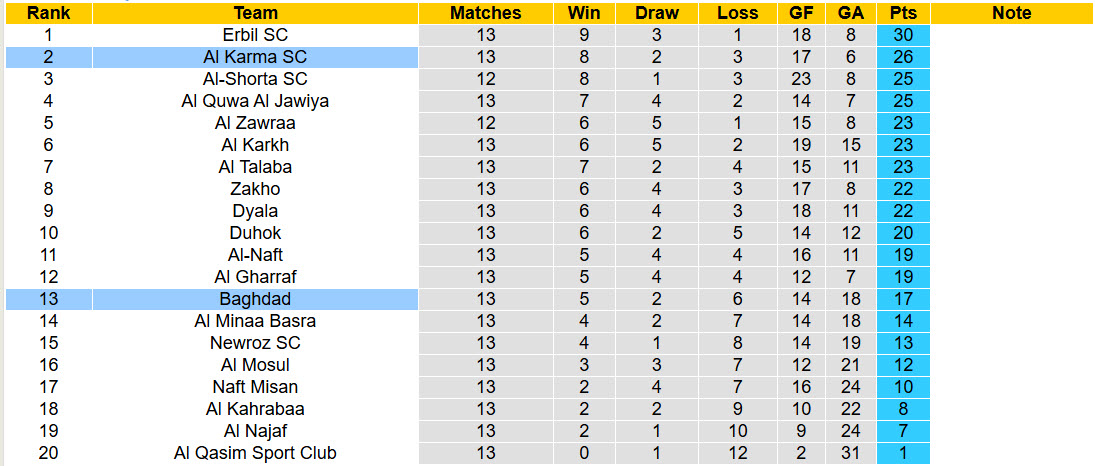
Task: Click the Team column header
Action: tap(255, 13)
